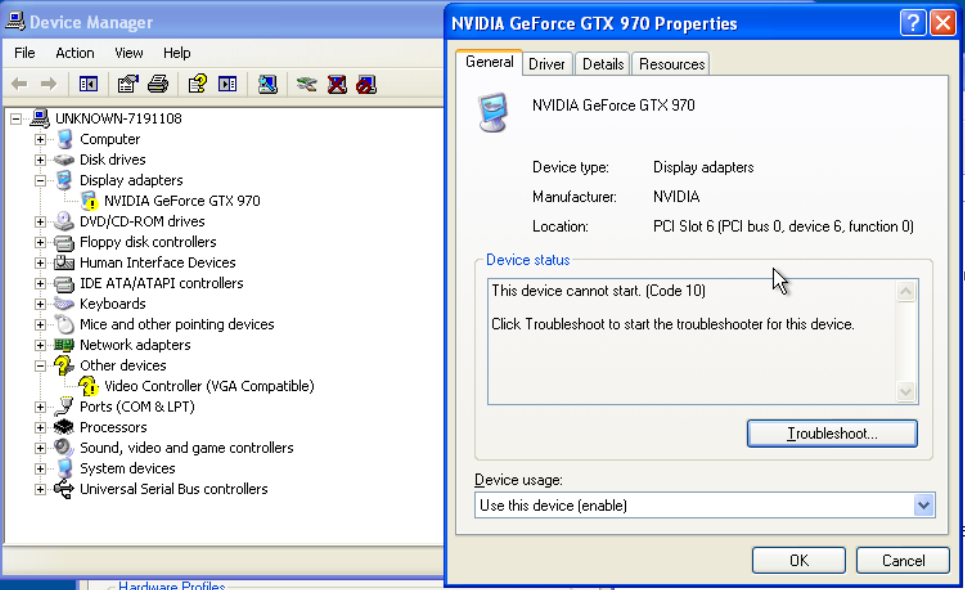Image resolution: width=965 pixels, height=590 pixels.
Task: Switch to the Resources tab
Action: 671,64
